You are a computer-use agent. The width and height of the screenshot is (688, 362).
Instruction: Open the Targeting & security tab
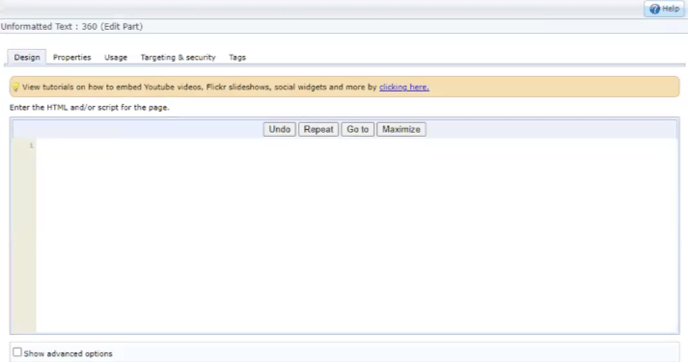click(x=178, y=57)
